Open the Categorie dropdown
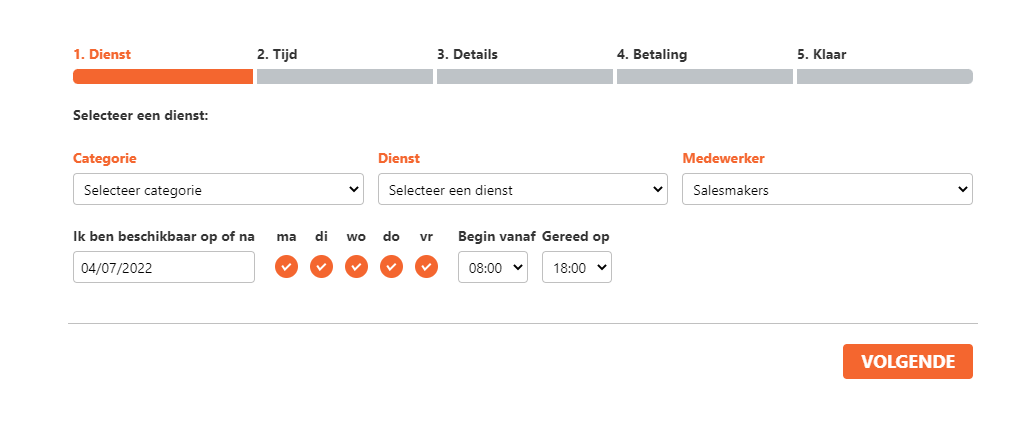 pyautogui.click(x=218, y=189)
